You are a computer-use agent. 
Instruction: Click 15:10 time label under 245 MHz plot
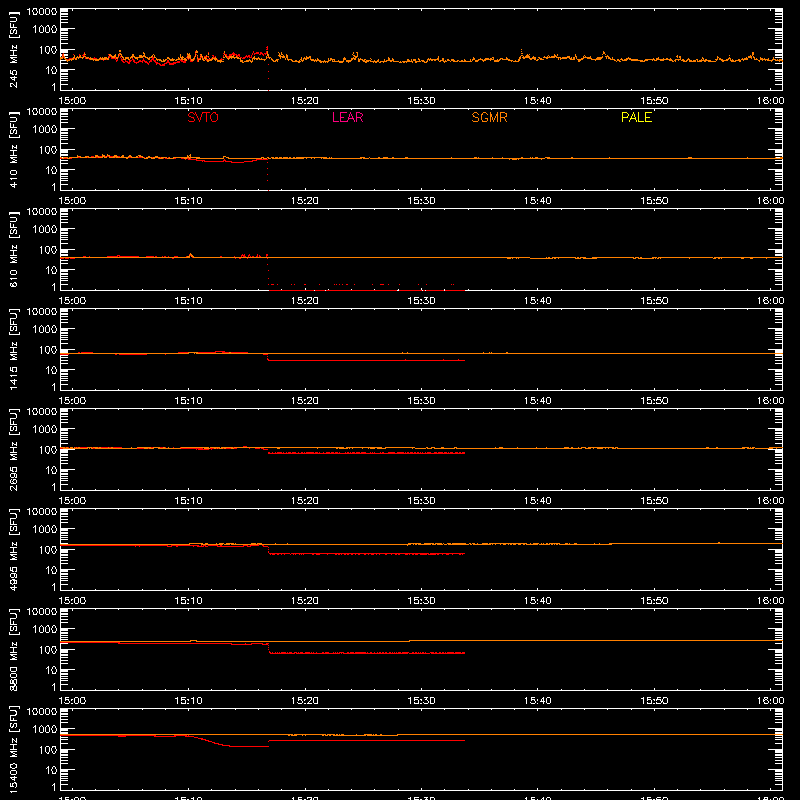click(188, 101)
